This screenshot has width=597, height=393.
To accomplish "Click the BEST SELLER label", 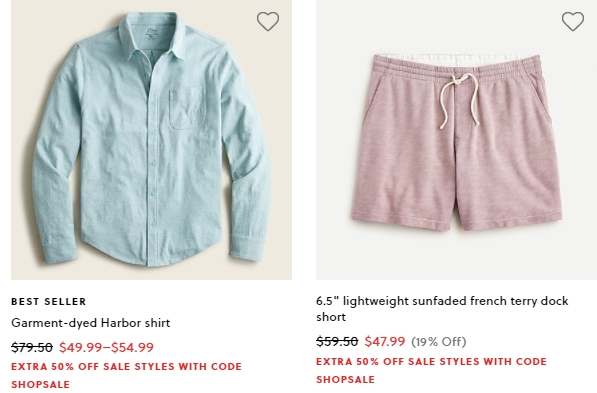I will click(x=49, y=302).
